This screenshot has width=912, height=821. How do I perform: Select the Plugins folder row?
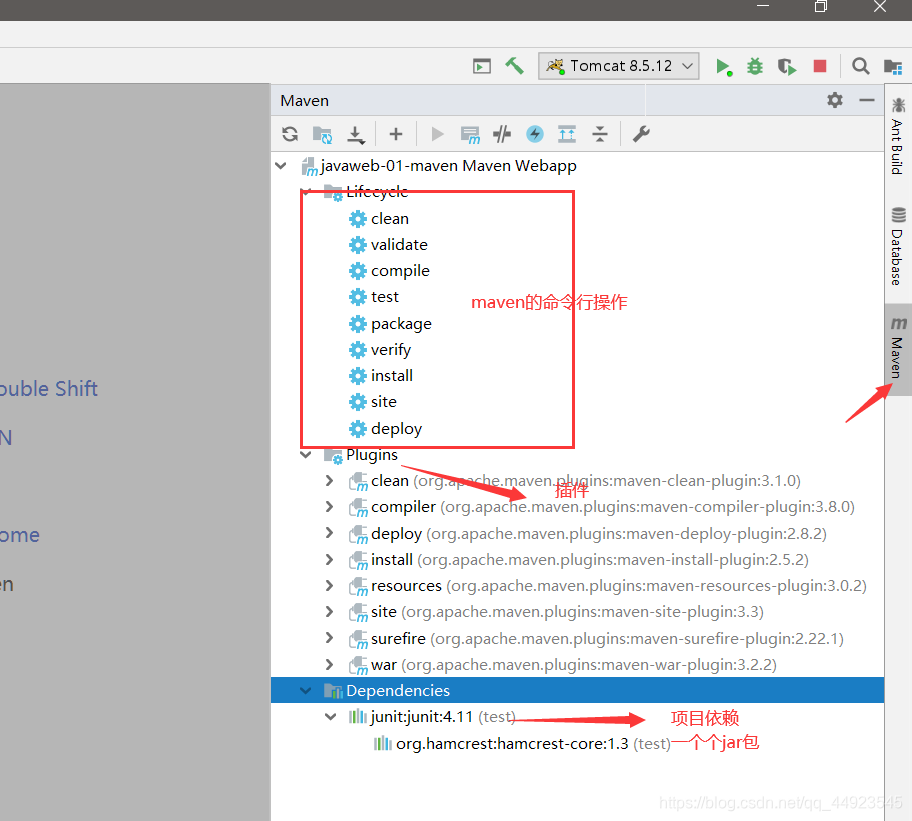tap(361, 455)
